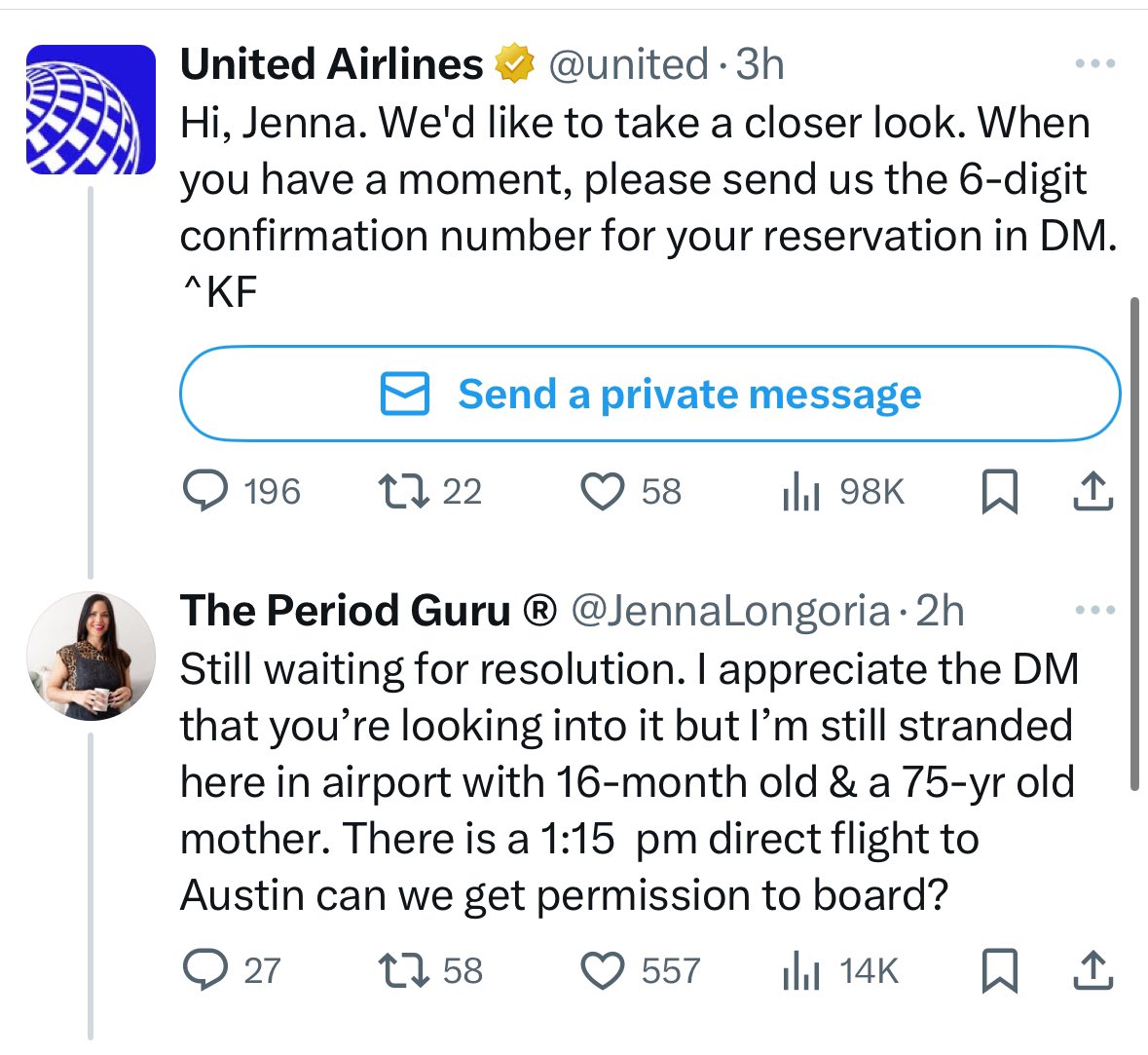Bookmark the United Airlines tweet
The image size is (1148, 1055).
(x=999, y=491)
